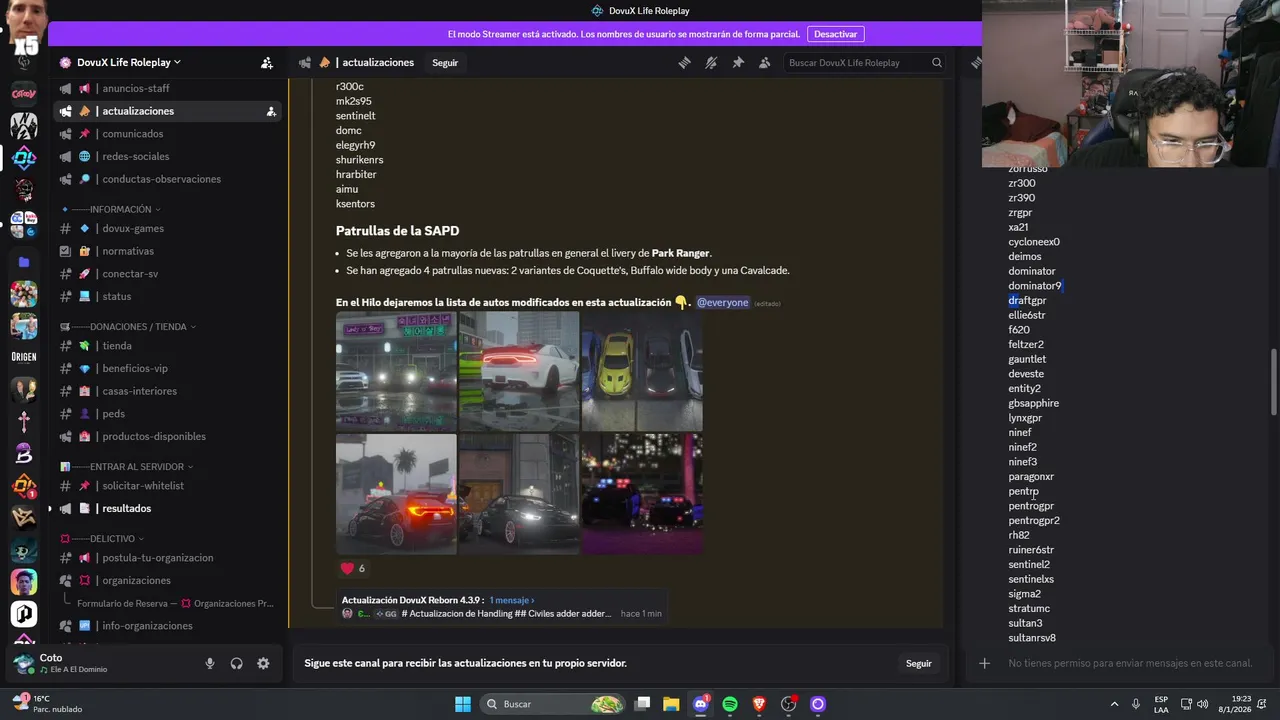Deactivate Streamer mode with Desactivar button
Image resolution: width=1280 pixels, height=720 pixels.
point(835,34)
